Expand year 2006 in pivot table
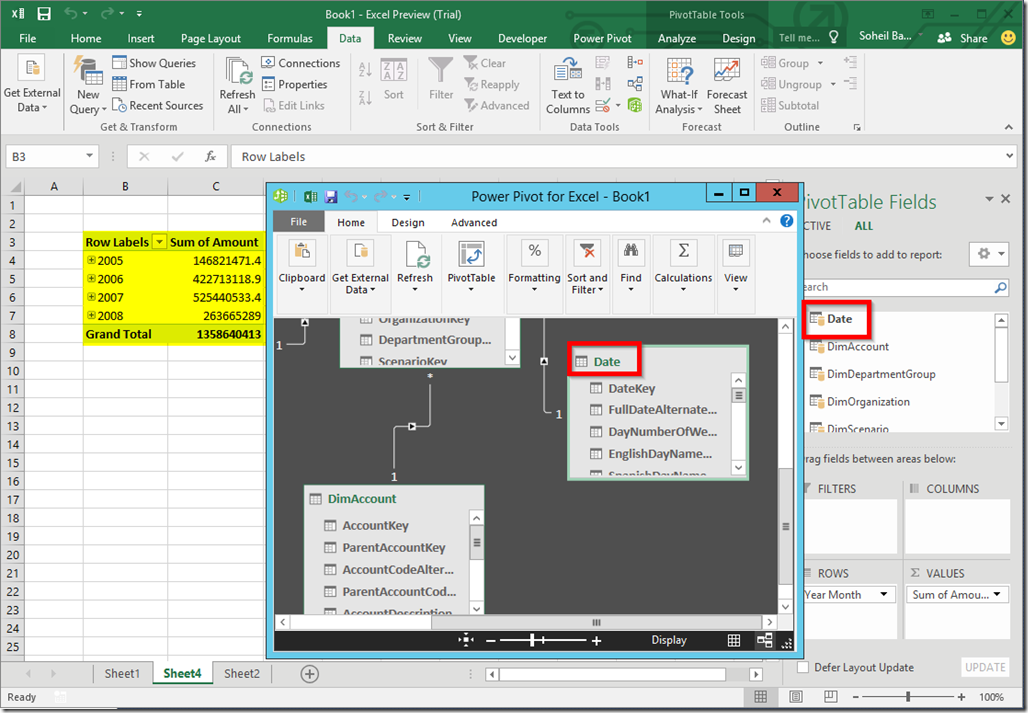Image resolution: width=1028 pixels, height=713 pixels. tap(91, 278)
